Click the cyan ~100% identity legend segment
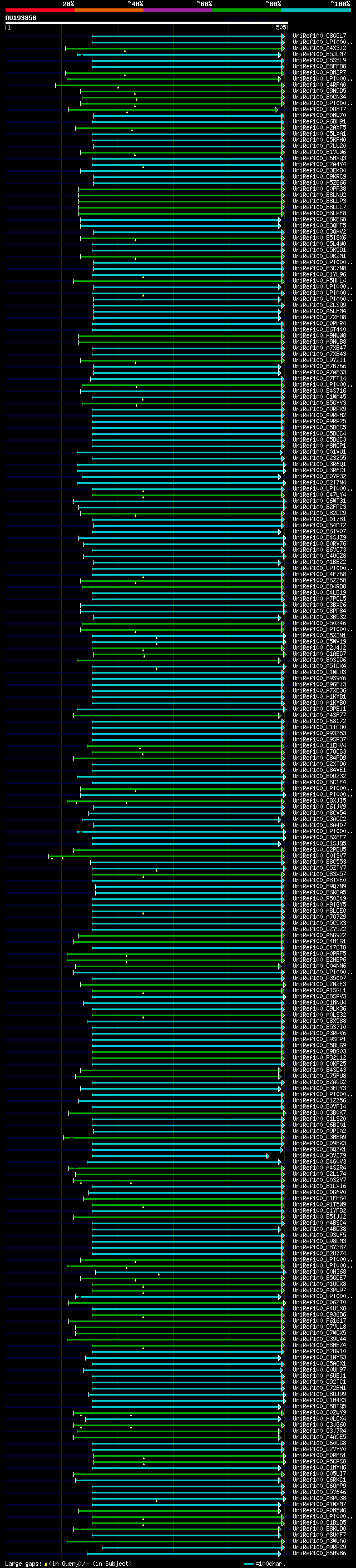This screenshot has height=1568, width=356. (316, 10)
